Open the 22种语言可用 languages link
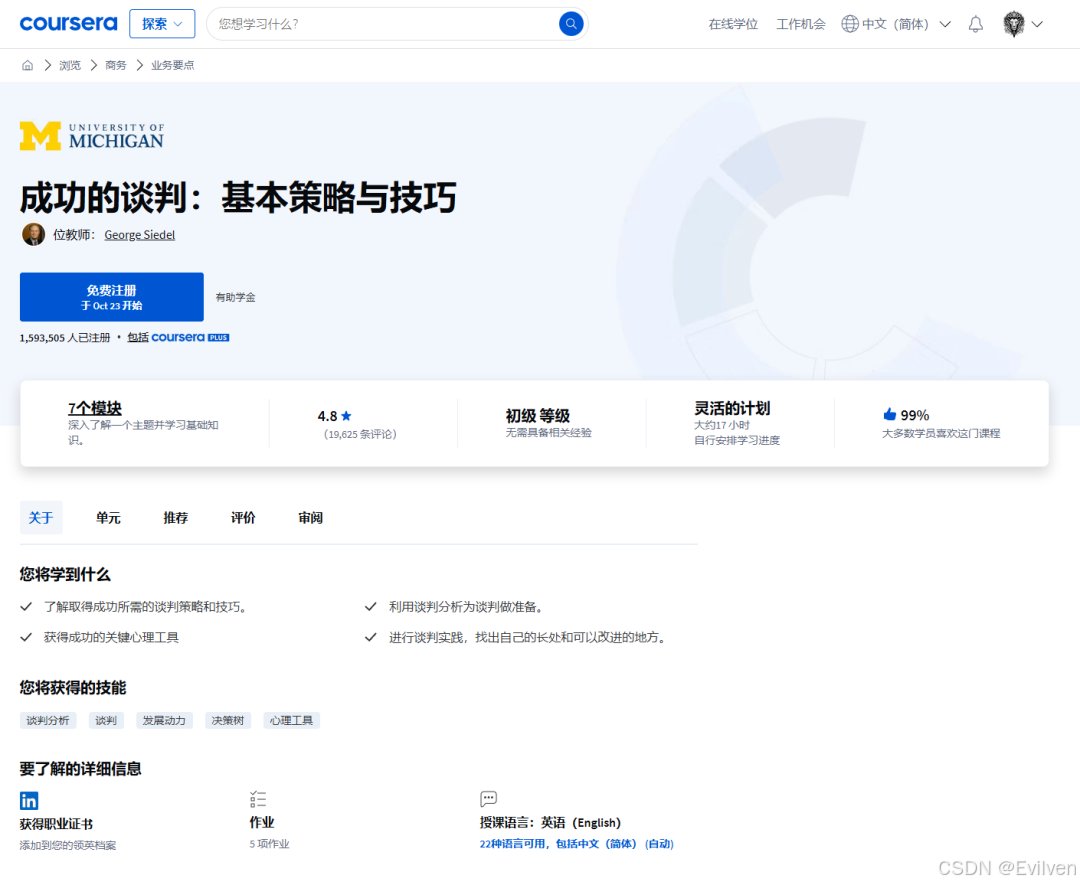This screenshot has height=885, width=1080. point(577,844)
